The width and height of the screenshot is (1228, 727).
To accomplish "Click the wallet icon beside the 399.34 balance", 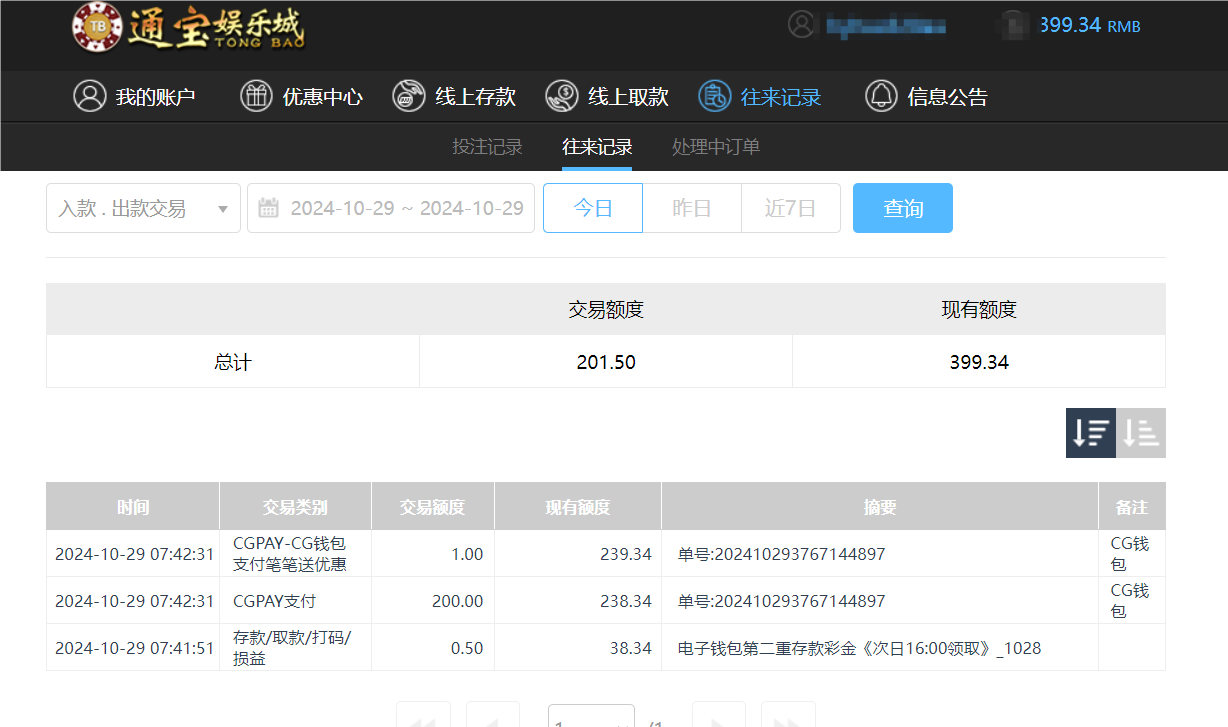I will pos(1014,25).
